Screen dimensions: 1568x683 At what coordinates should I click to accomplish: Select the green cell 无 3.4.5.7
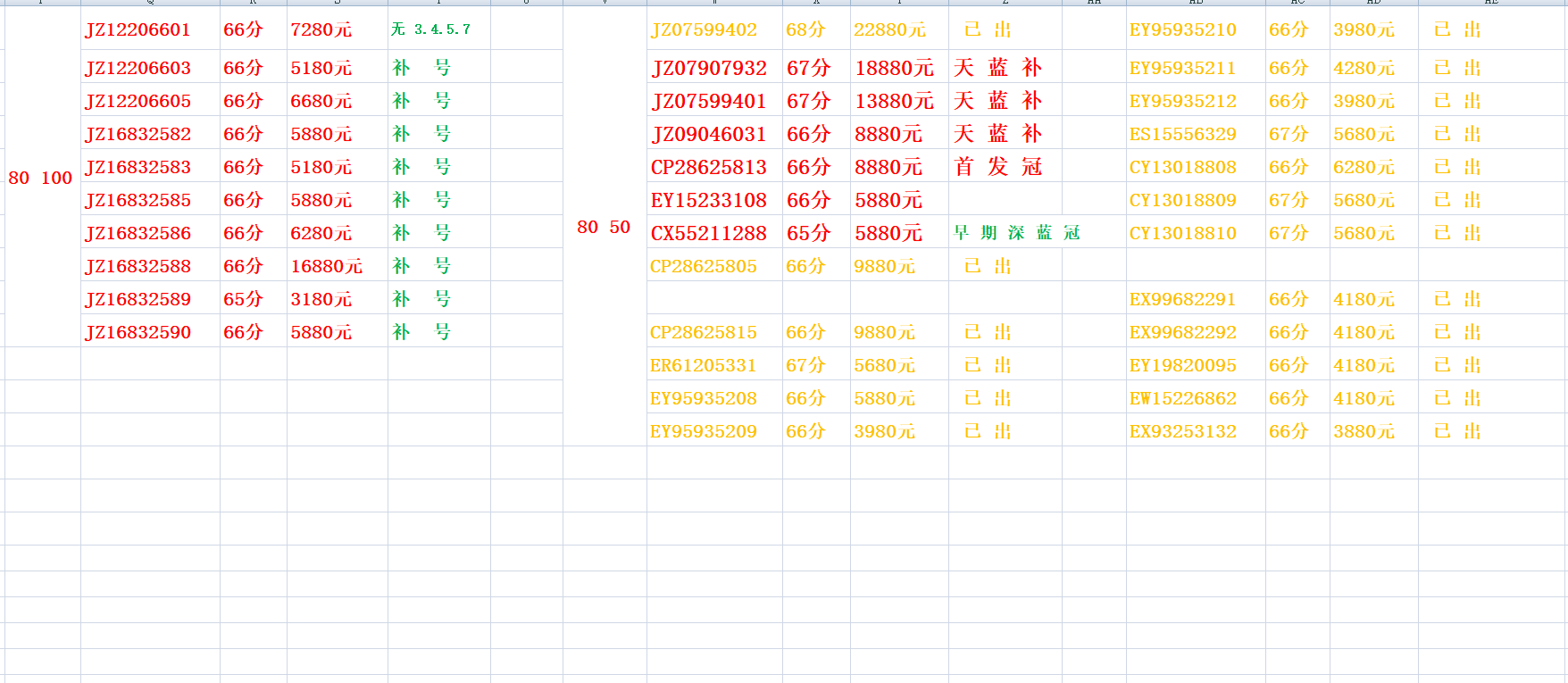[431, 29]
